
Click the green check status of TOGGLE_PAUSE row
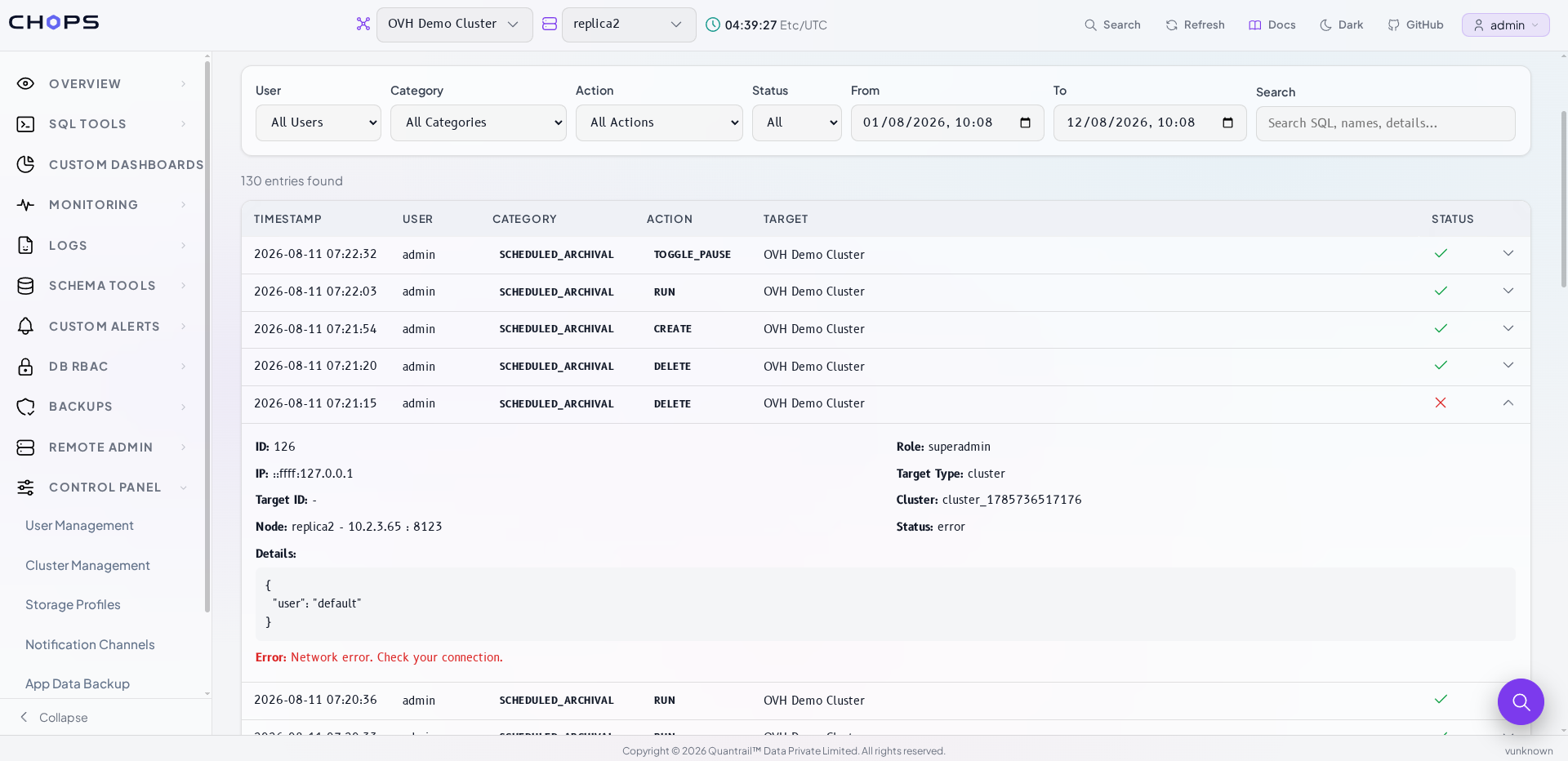point(1441,254)
